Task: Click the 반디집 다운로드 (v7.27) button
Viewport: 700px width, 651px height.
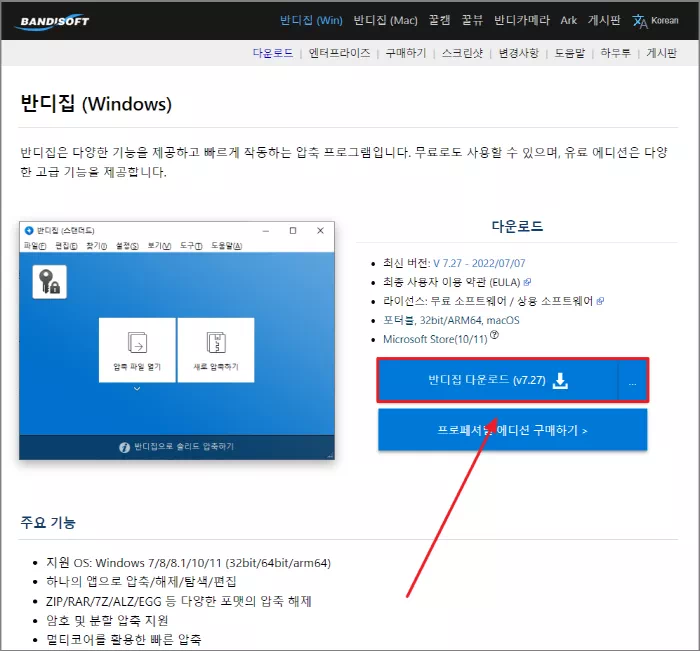Action: pos(498,381)
